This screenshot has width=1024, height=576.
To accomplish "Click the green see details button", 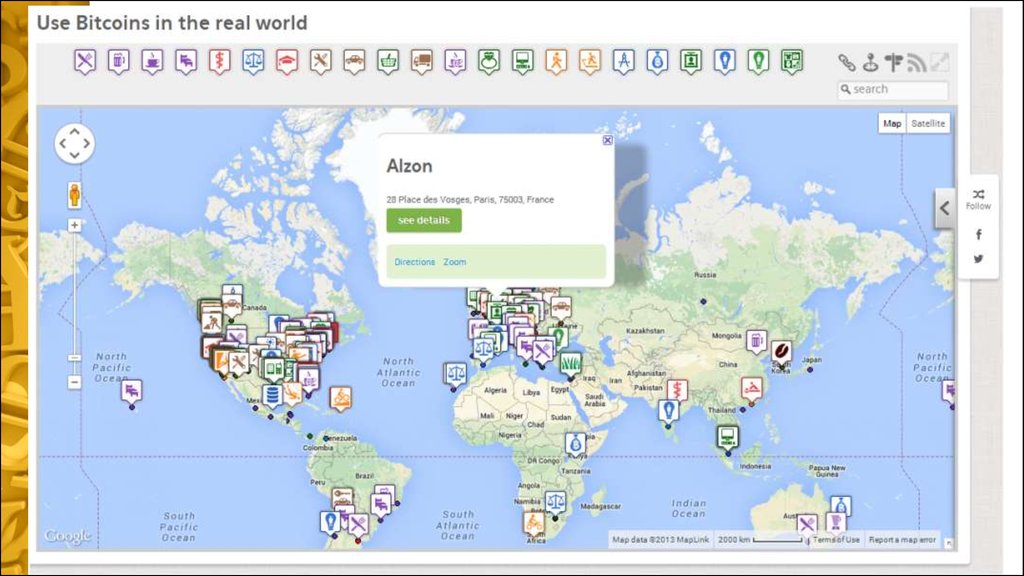I will tap(424, 221).
